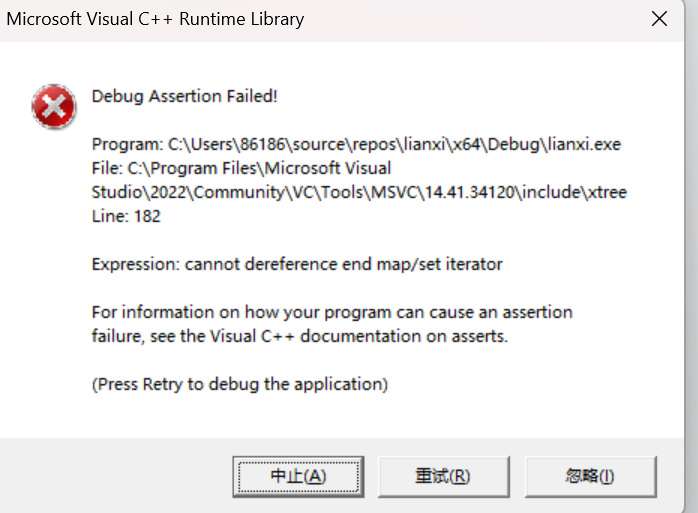This screenshot has height=513, width=698.
Task: Close the Runtime Library dialog
Action: (659, 19)
